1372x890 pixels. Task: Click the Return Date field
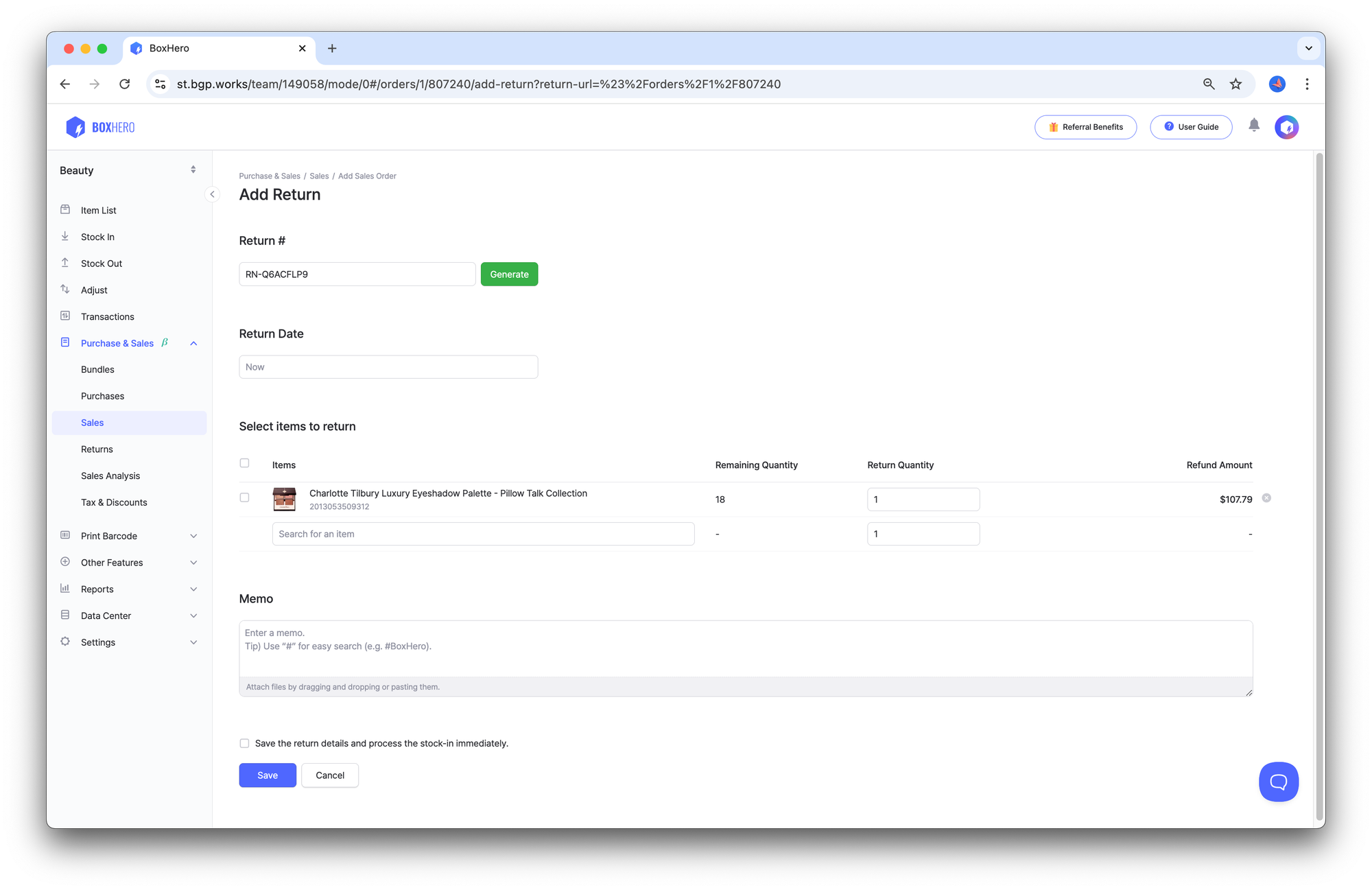click(x=388, y=366)
